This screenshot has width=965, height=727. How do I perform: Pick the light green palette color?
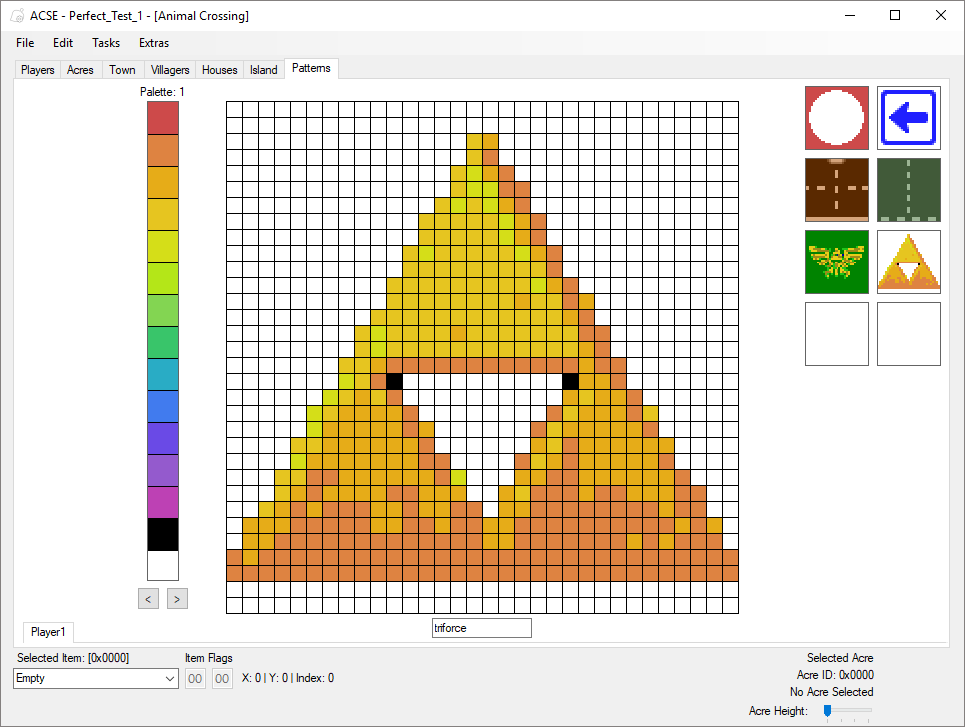pyautogui.click(x=162, y=310)
